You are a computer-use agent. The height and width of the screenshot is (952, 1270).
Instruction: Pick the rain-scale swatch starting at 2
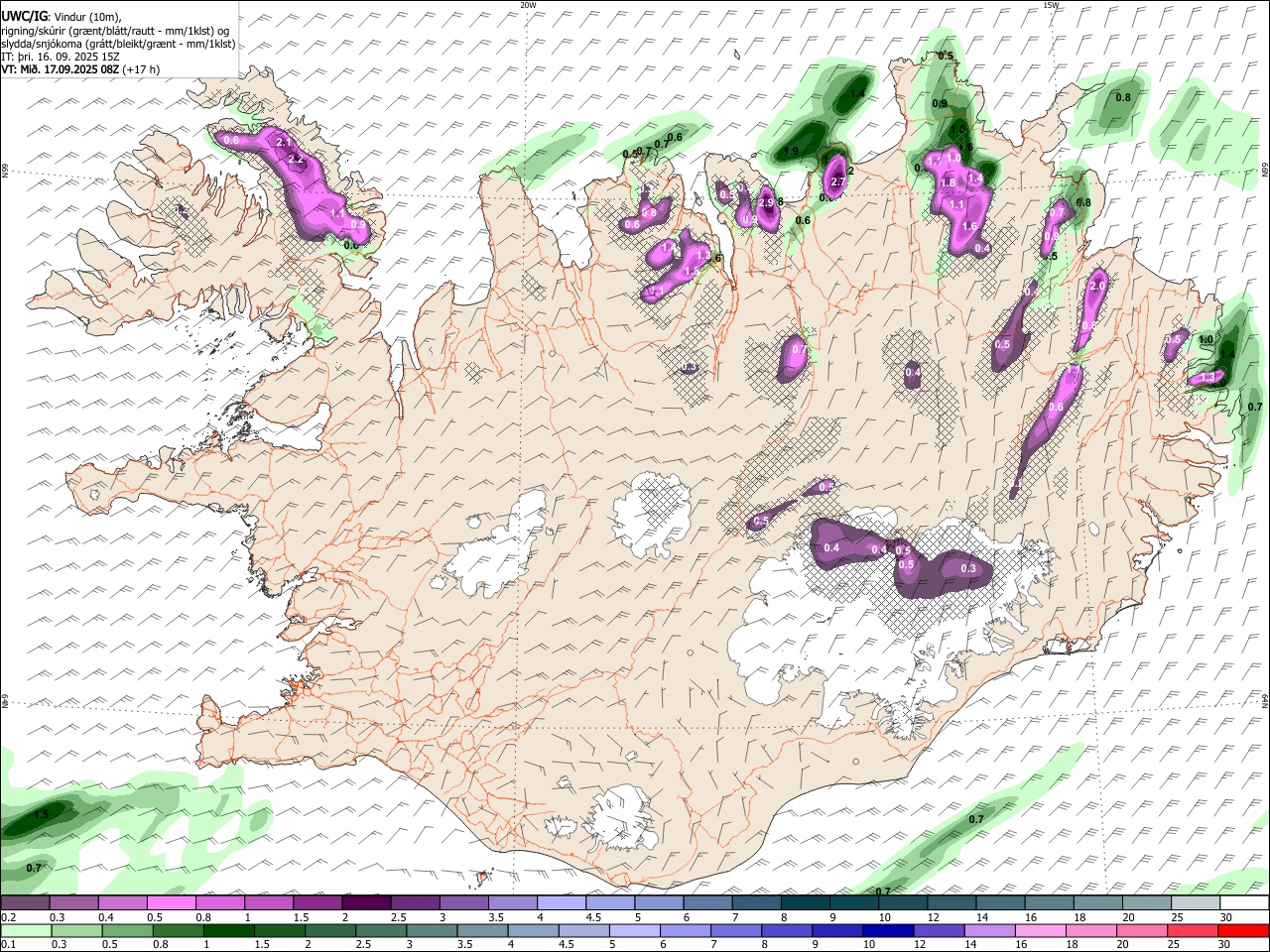(x=330, y=931)
